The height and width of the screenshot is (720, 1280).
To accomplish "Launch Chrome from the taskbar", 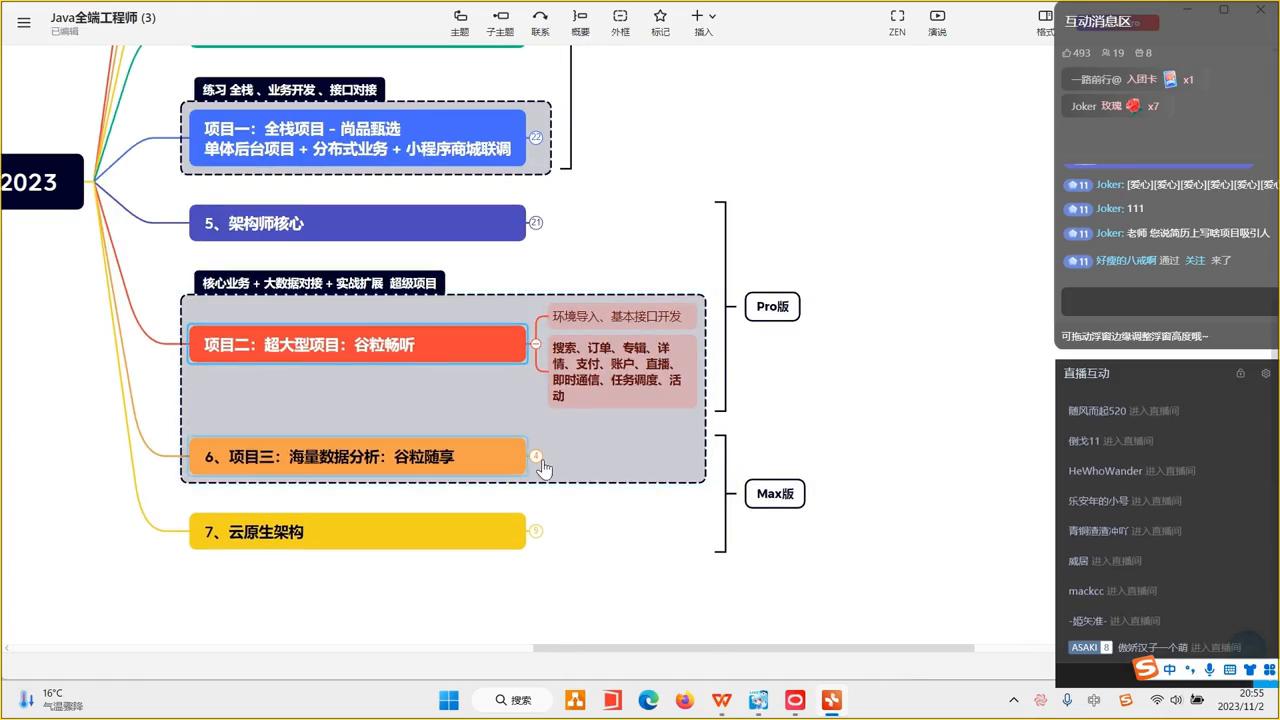I will click(648, 700).
